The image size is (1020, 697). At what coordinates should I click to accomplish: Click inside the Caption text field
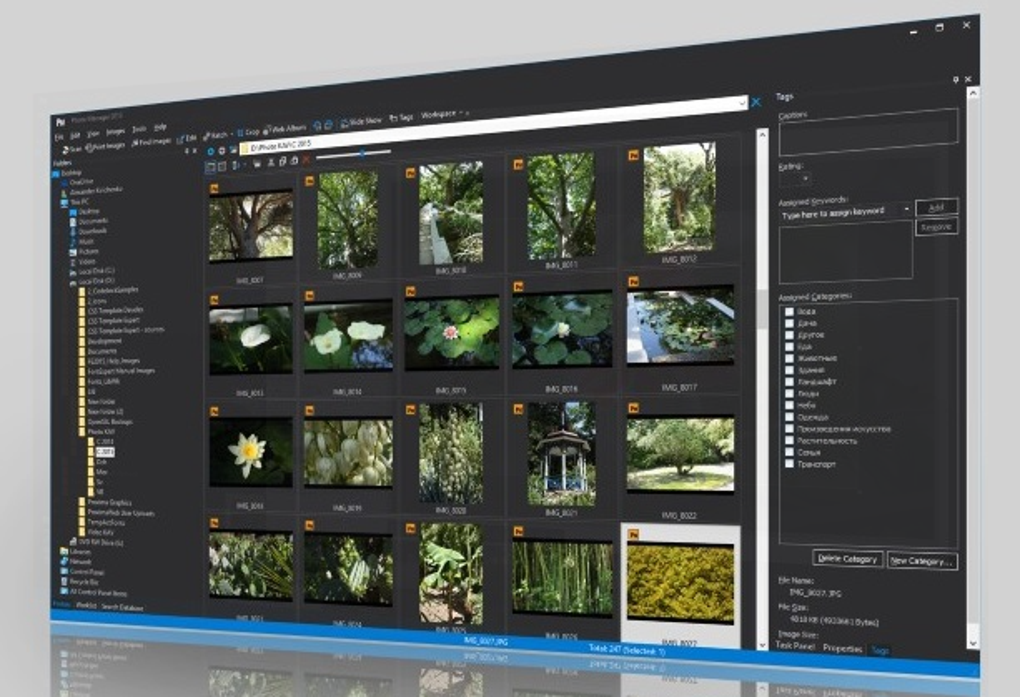pos(868,135)
